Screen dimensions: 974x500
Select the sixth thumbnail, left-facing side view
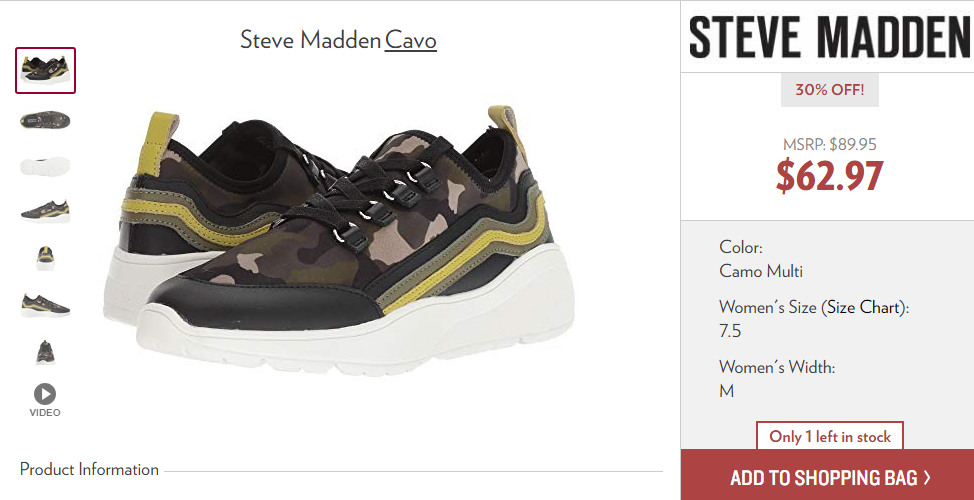pos(45,305)
